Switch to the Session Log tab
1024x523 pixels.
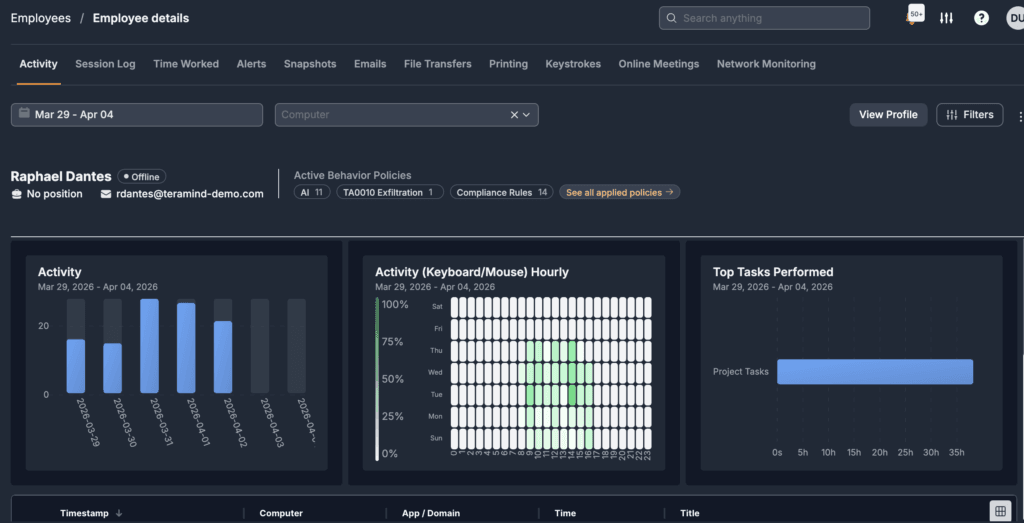105,64
